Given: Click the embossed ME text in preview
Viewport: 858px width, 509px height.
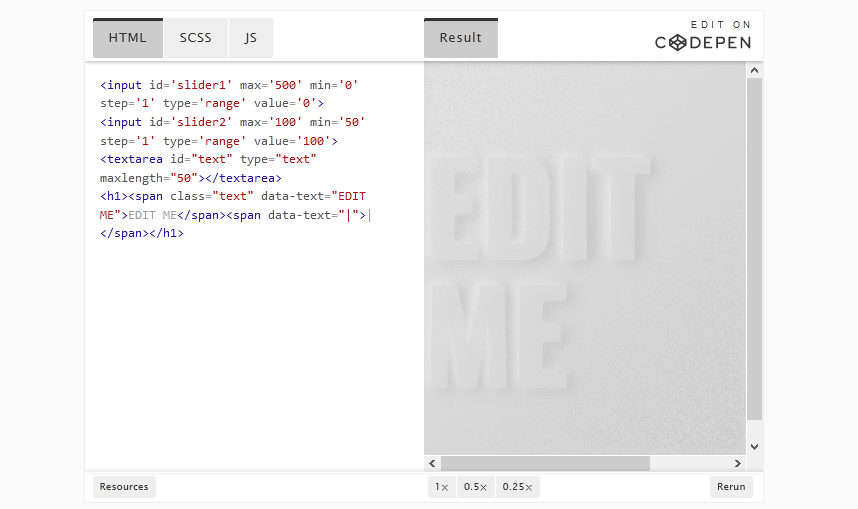Looking at the screenshot, I should pos(497,336).
